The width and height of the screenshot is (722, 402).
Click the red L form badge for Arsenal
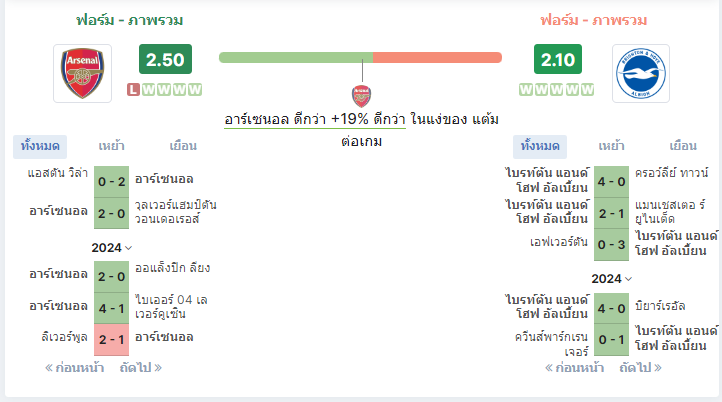[134, 89]
